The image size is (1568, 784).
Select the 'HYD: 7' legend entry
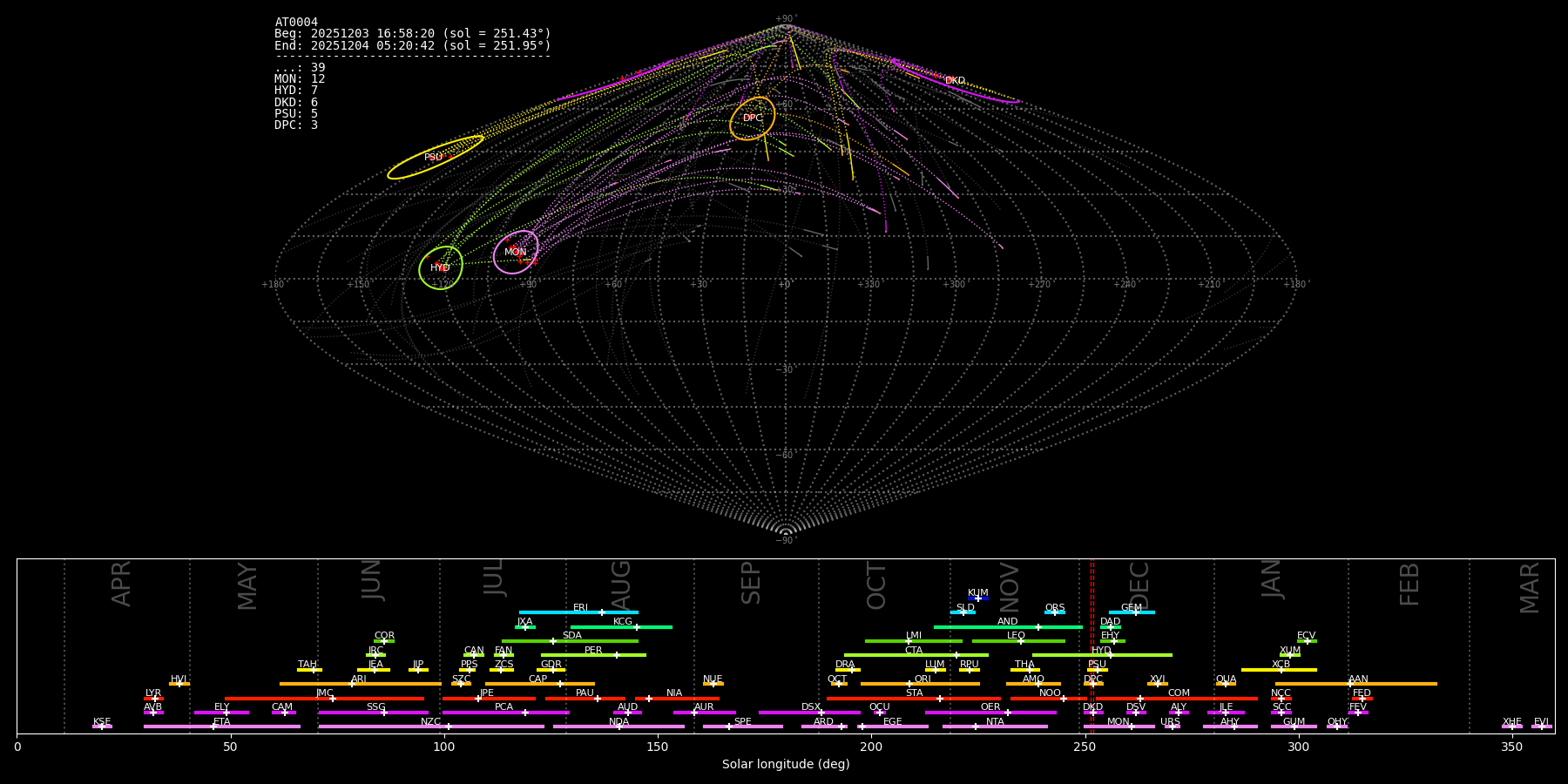pyautogui.click(x=296, y=91)
